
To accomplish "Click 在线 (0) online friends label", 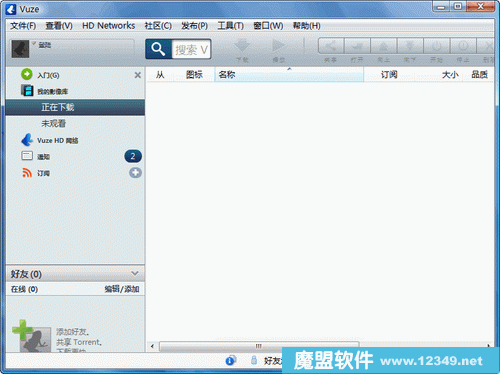I will coord(24,289).
